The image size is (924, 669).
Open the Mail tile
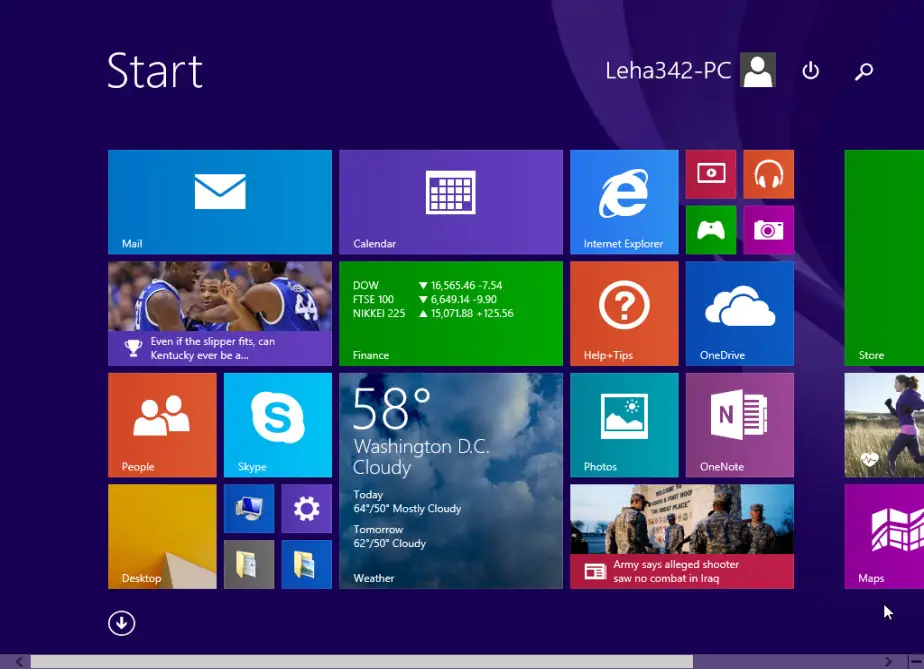click(x=220, y=202)
